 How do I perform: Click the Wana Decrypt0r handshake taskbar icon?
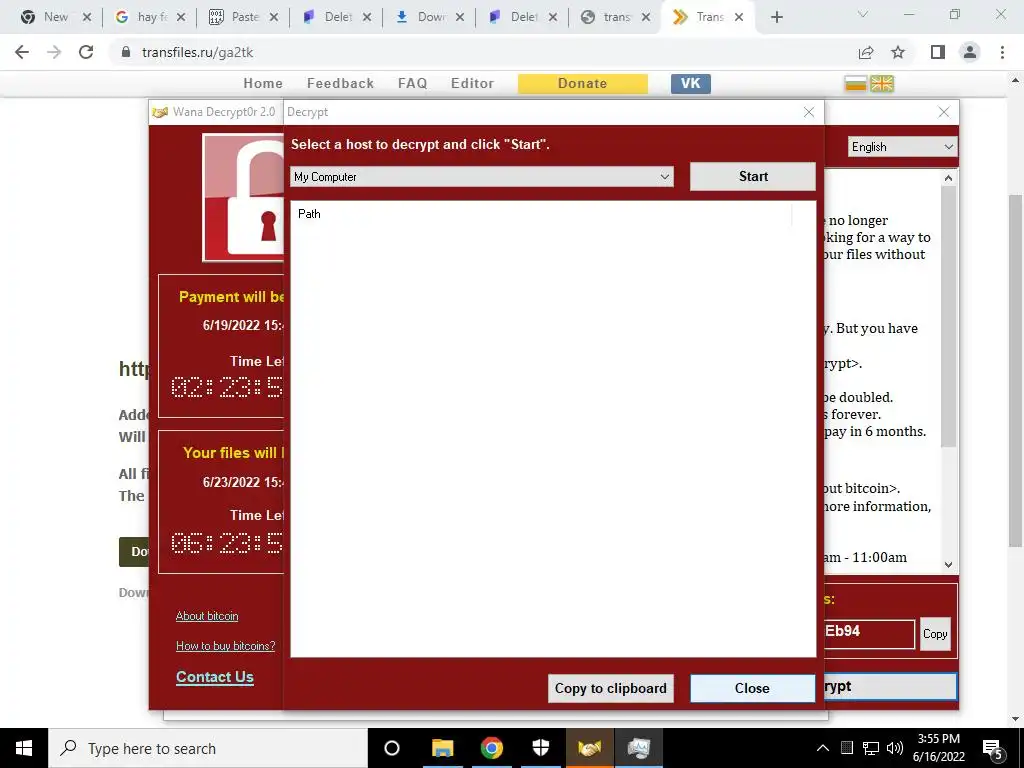[589, 748]
